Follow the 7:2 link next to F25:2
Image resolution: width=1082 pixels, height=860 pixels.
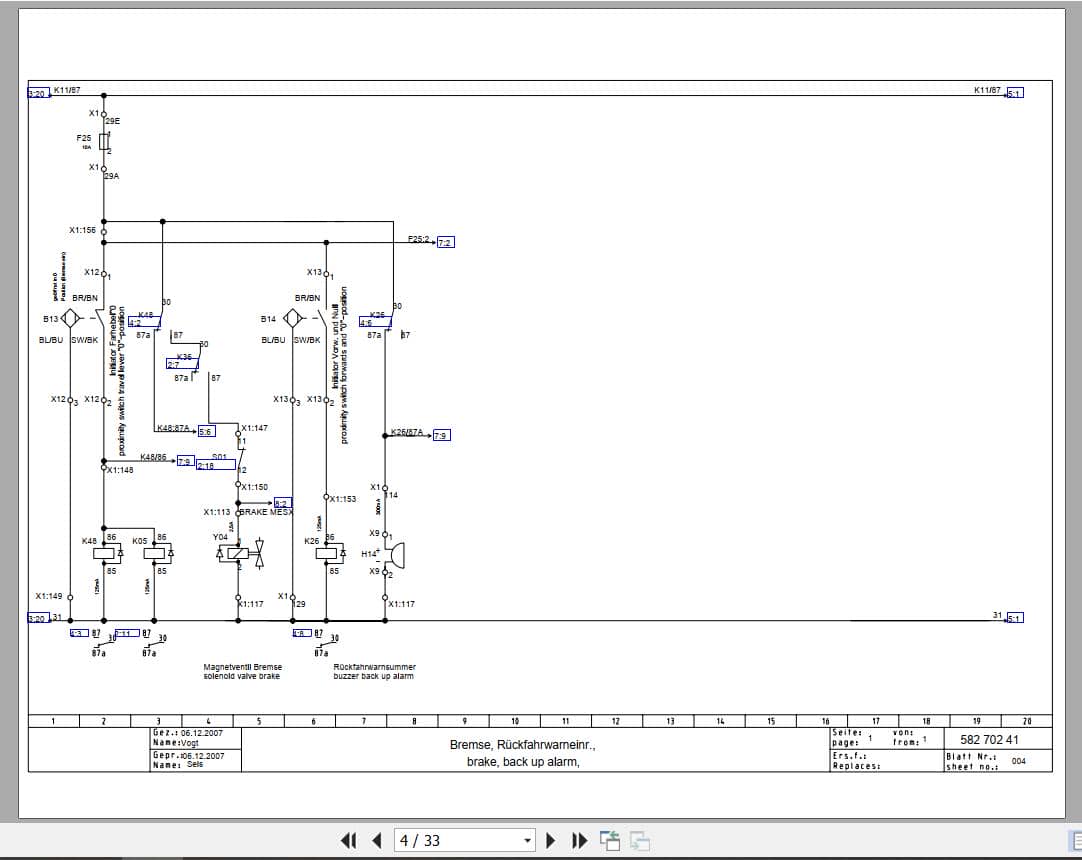(445, 242)
